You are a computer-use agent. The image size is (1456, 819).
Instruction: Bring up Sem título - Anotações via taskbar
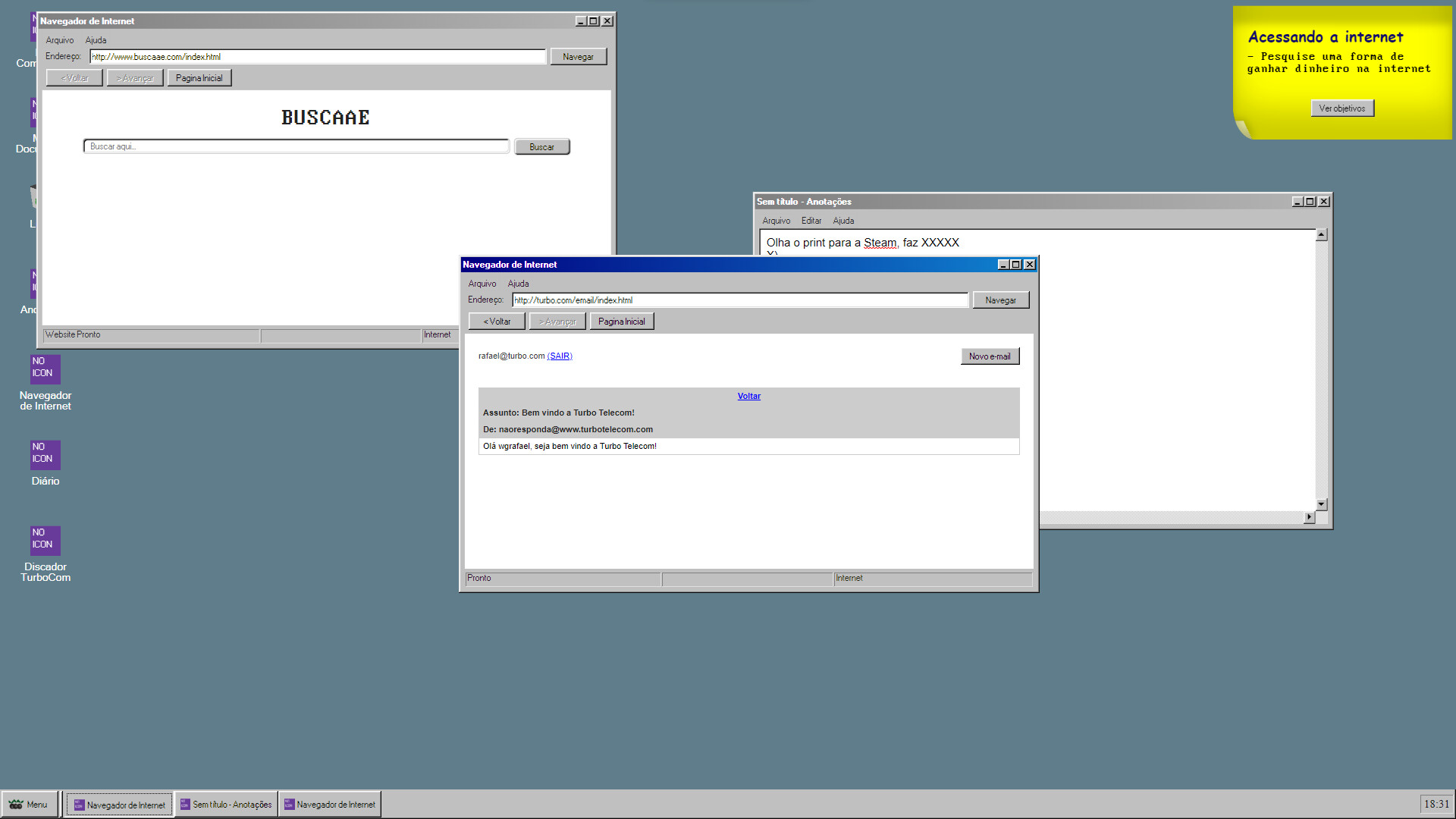[x=225, y=804]
